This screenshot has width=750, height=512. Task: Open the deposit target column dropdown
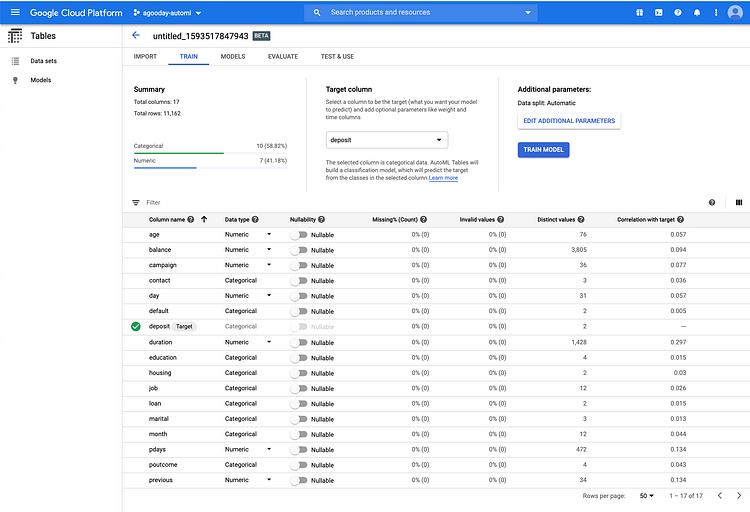point(387,140)
